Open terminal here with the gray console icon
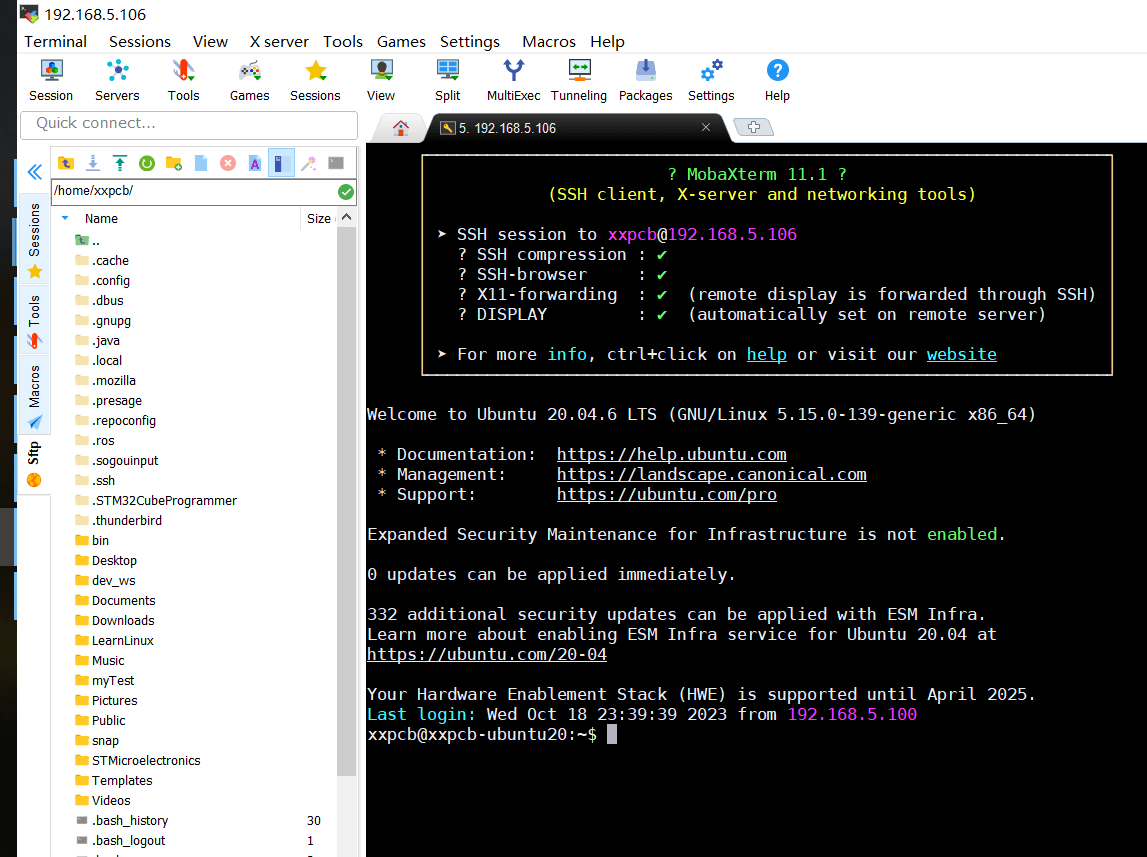This screenshot has height=857, width=1147. point(336,163)
